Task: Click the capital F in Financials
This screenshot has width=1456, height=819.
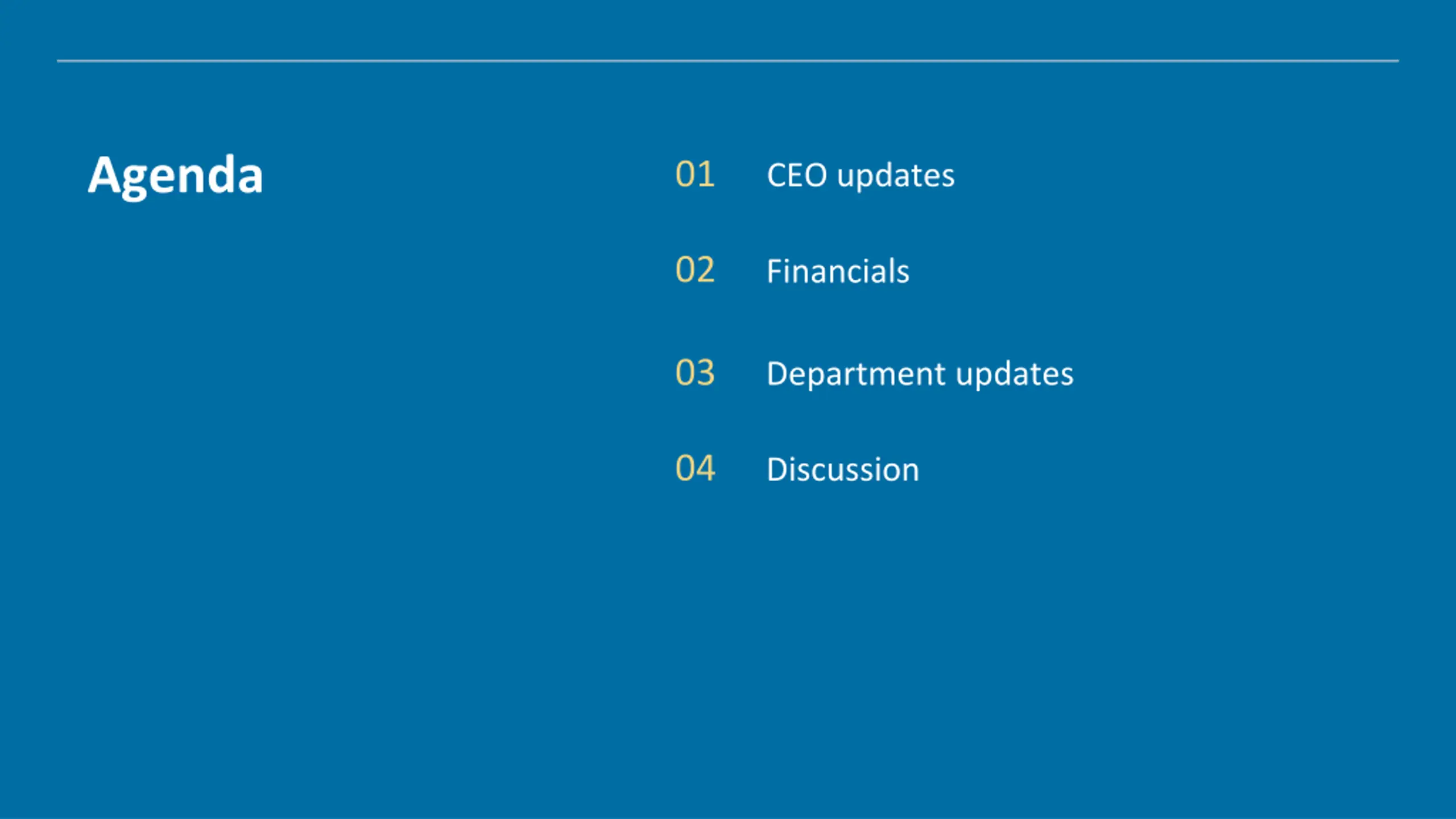Action: (775, 271)
